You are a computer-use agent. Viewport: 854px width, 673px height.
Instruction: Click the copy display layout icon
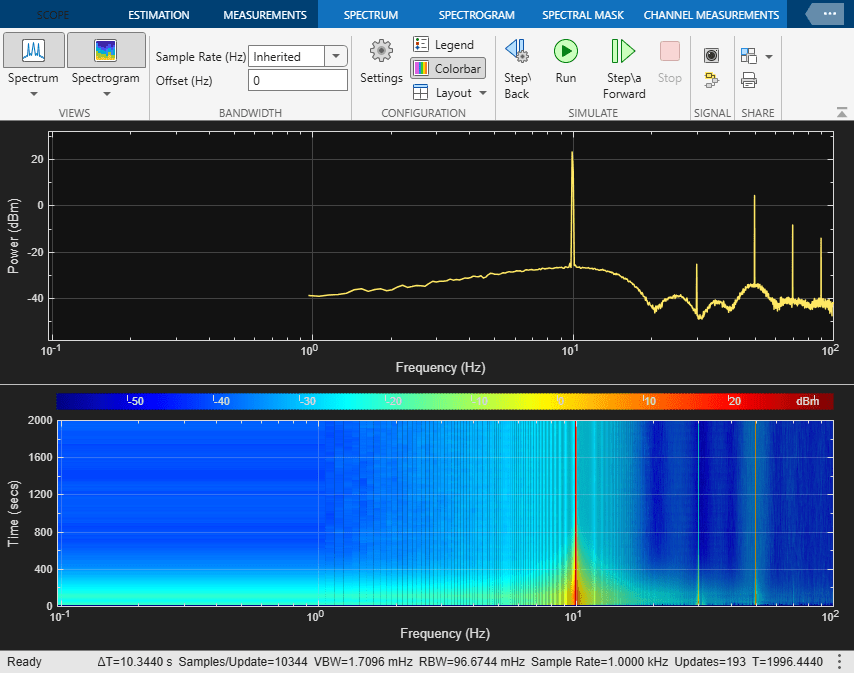click(x=749, y=56)
